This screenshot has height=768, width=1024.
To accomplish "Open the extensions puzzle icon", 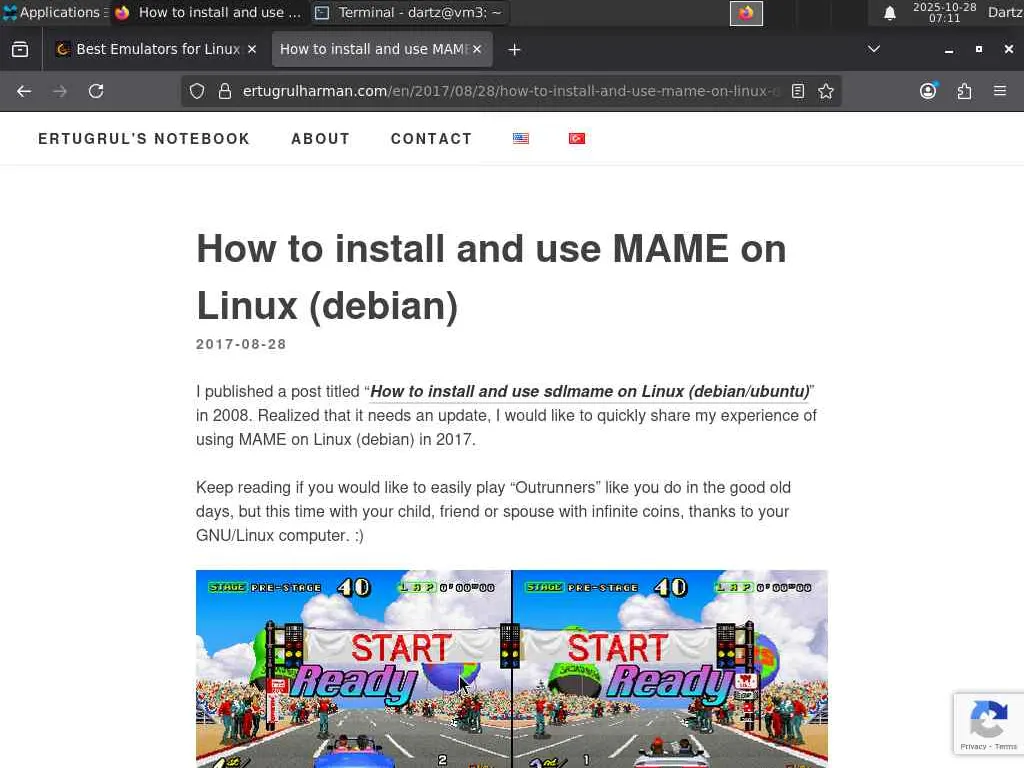I will tap(964, 91).
